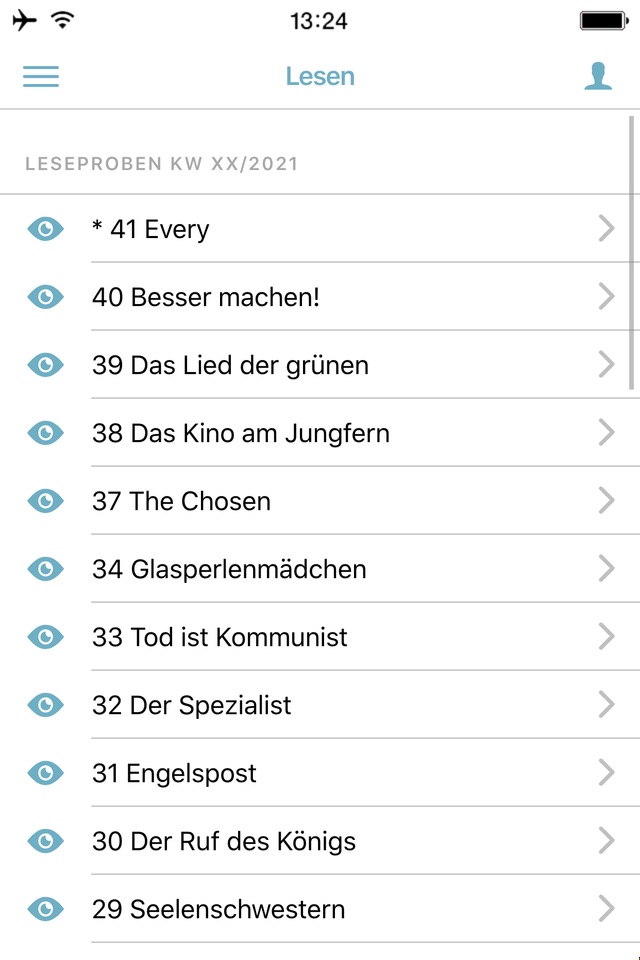The height and width of the screenshot is (960, 640).
Task: Open the 34 Glasperlenmädchen sample
Action: point(229,569)
